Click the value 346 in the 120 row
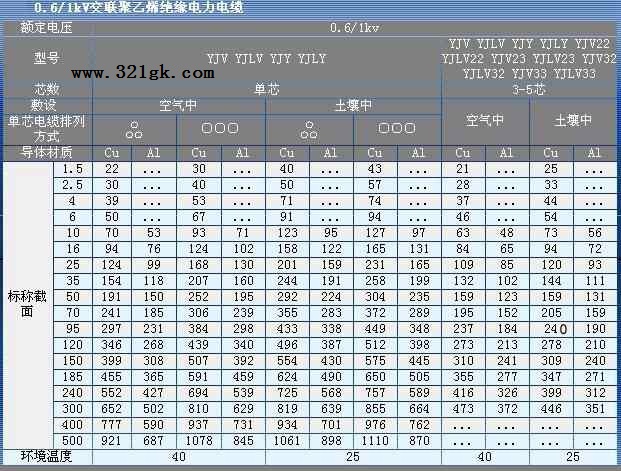The width and height of the screenshot is (621, 471). pyautogui.click(x=111, y=345)
